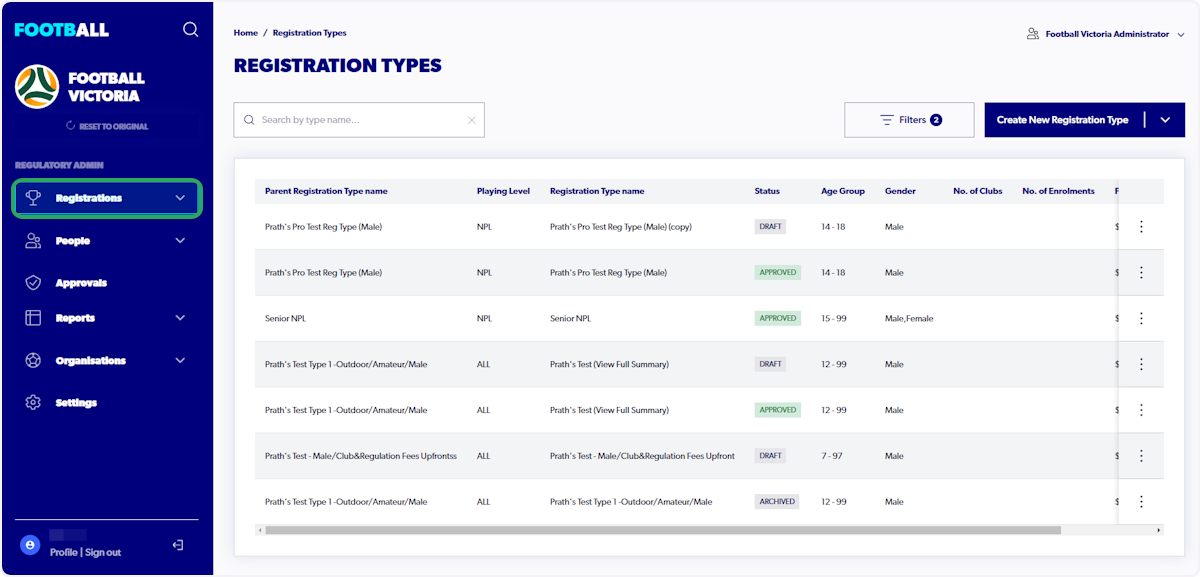Click the Settings gear icon
The width and height of the screenshot is (1200, 577).
pos(33,403)
